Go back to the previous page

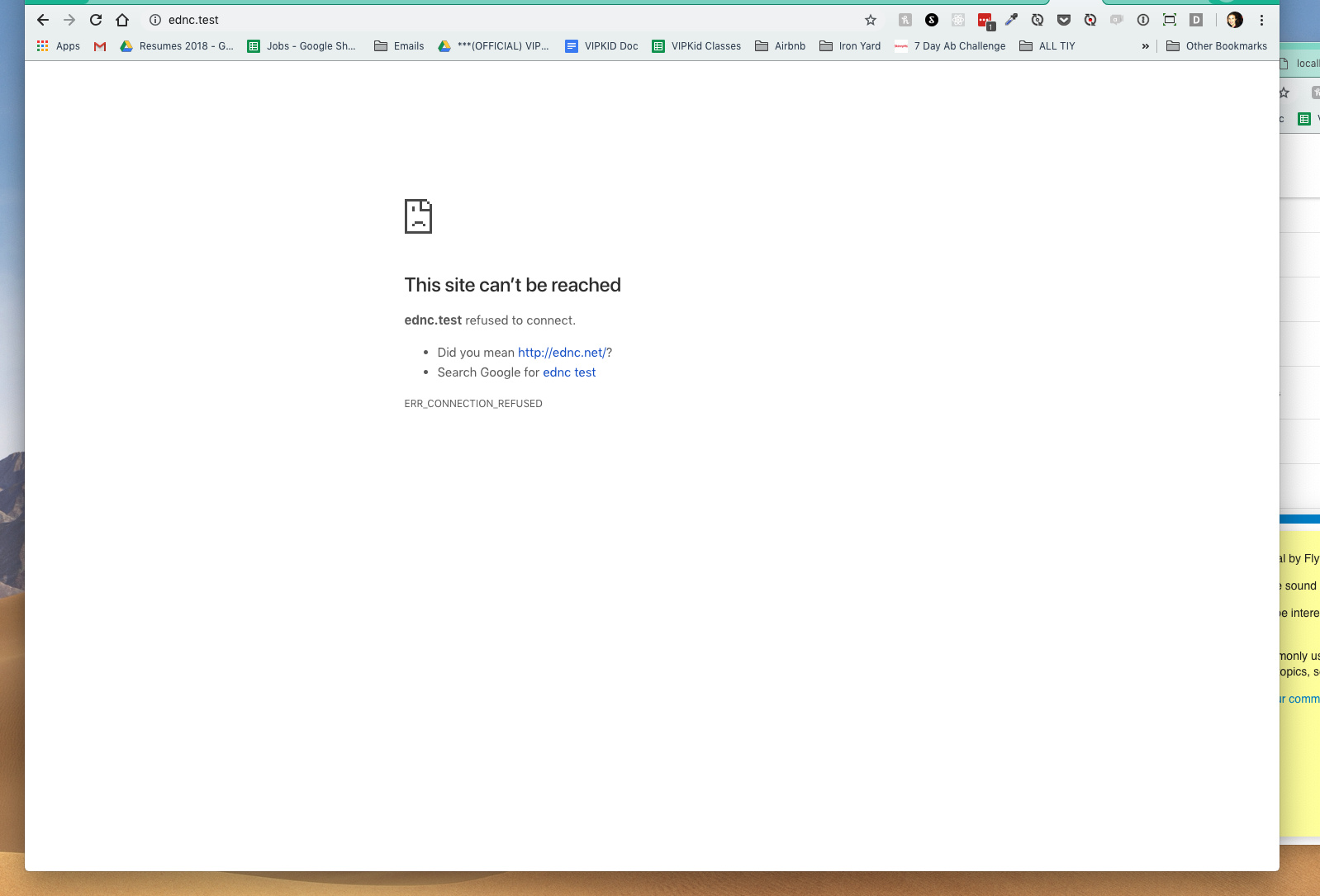coord(43,20)
